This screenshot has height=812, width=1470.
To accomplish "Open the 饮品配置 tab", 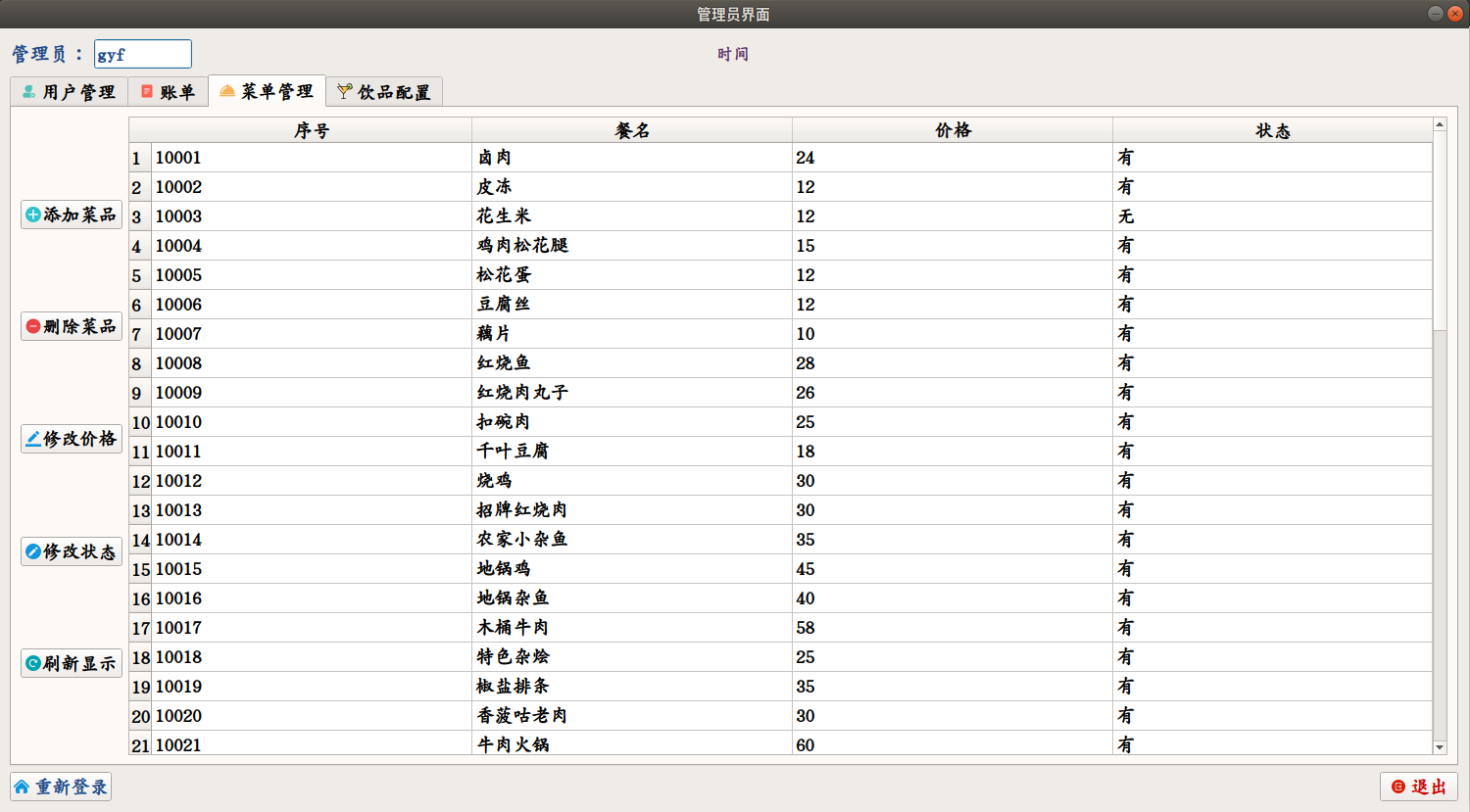I will click(x=384, y=92).
